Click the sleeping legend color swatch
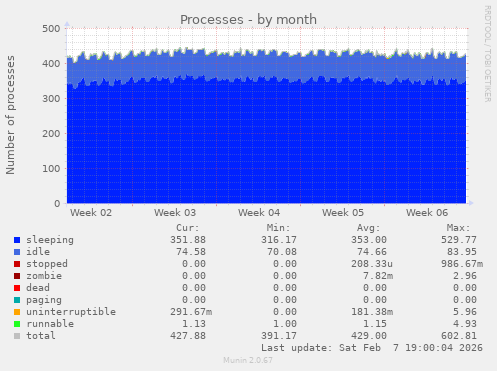 (17, 240)
